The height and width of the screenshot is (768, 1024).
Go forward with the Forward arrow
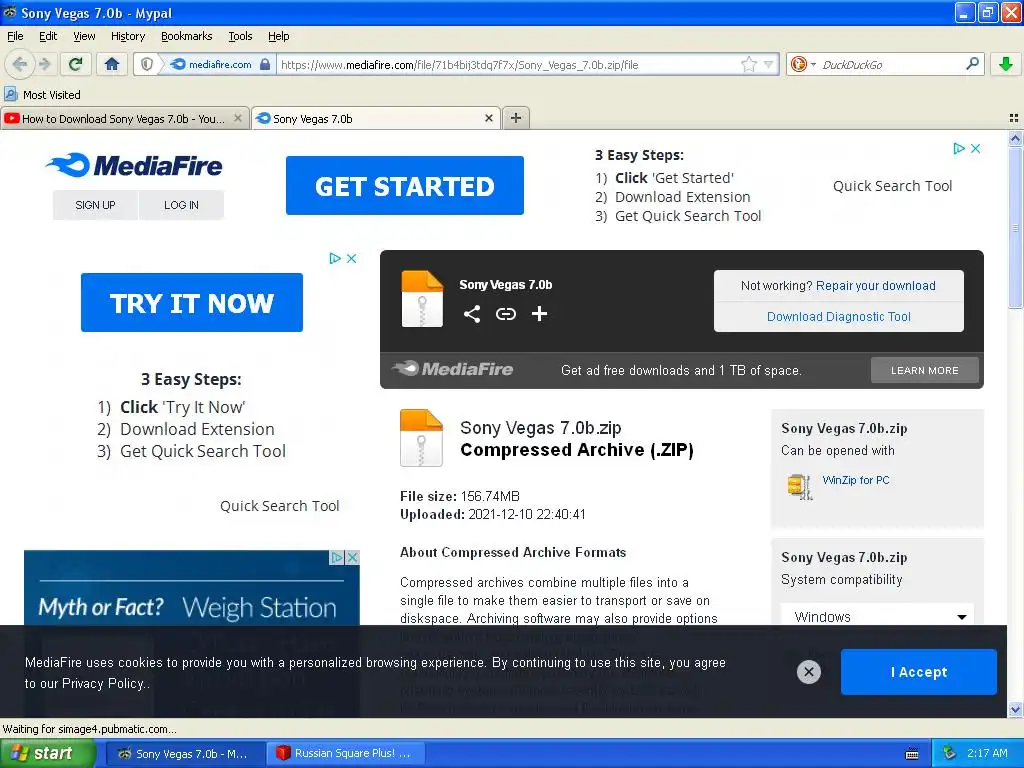(x=44, y=64)
